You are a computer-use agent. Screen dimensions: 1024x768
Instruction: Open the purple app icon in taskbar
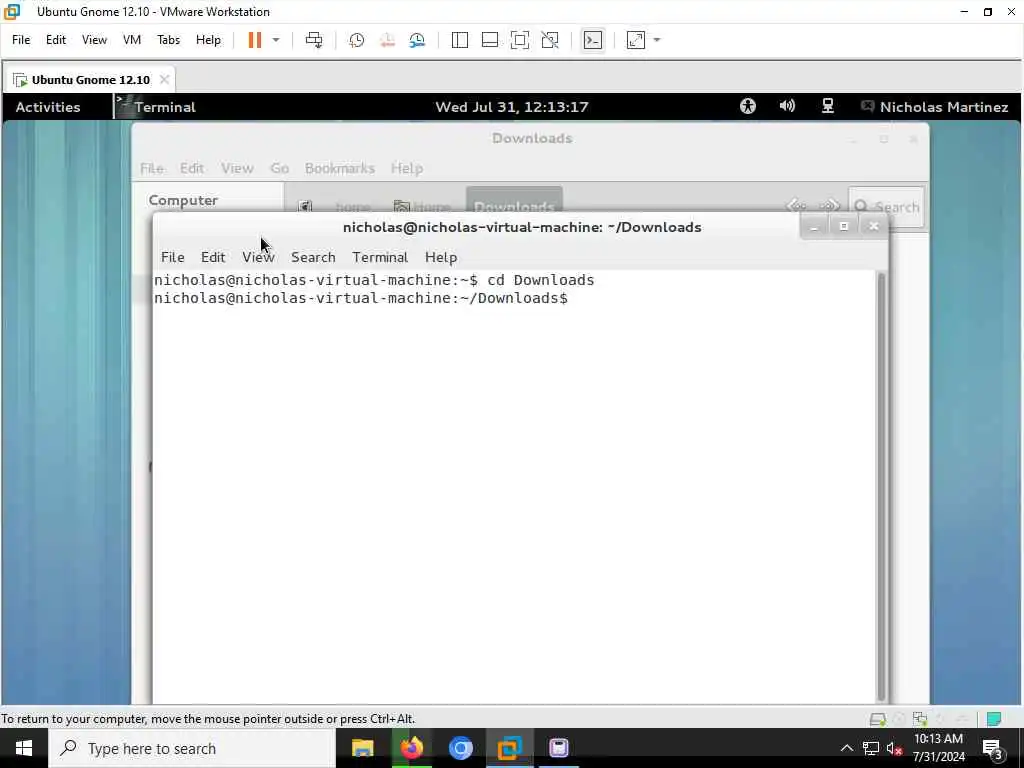[558, 748]
